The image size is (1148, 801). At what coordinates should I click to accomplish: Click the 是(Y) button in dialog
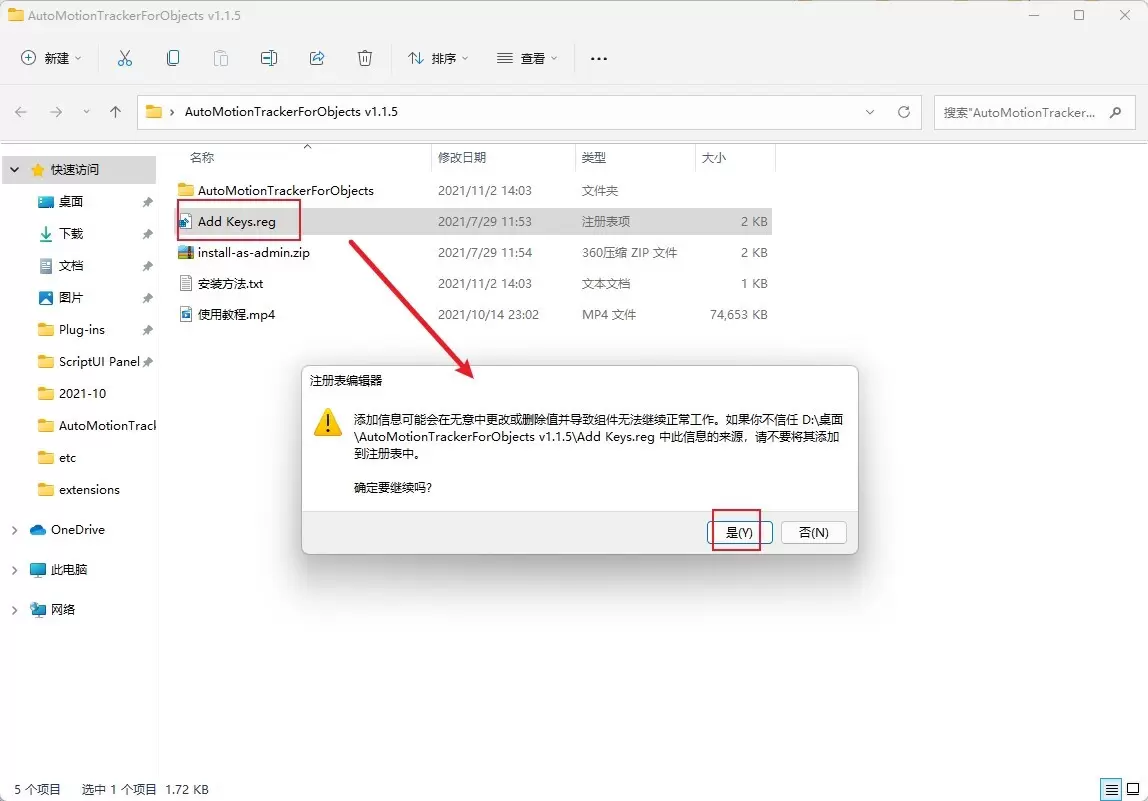739,532
